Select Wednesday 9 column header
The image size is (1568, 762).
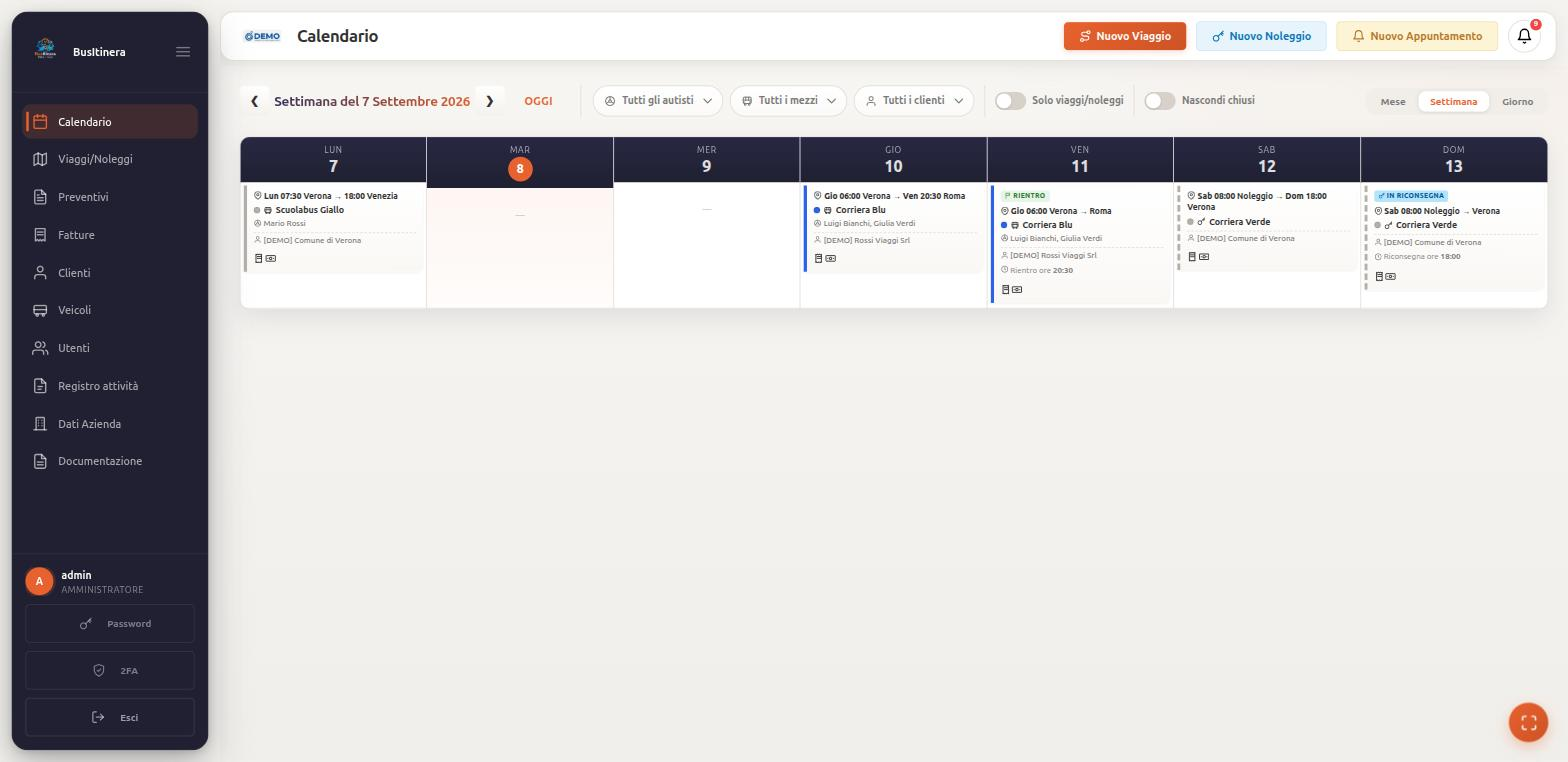706,160
